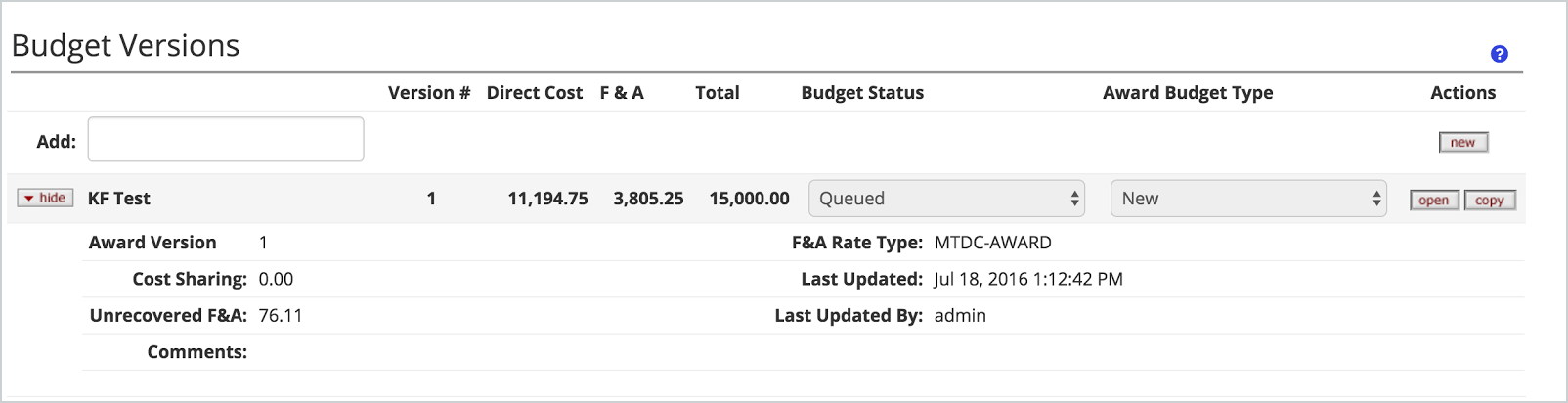The image size is (1568, 403).
Task: Expand the Award Budget Type dropdown showing New
Action: pyautogui.click(x=1248, y=199)
